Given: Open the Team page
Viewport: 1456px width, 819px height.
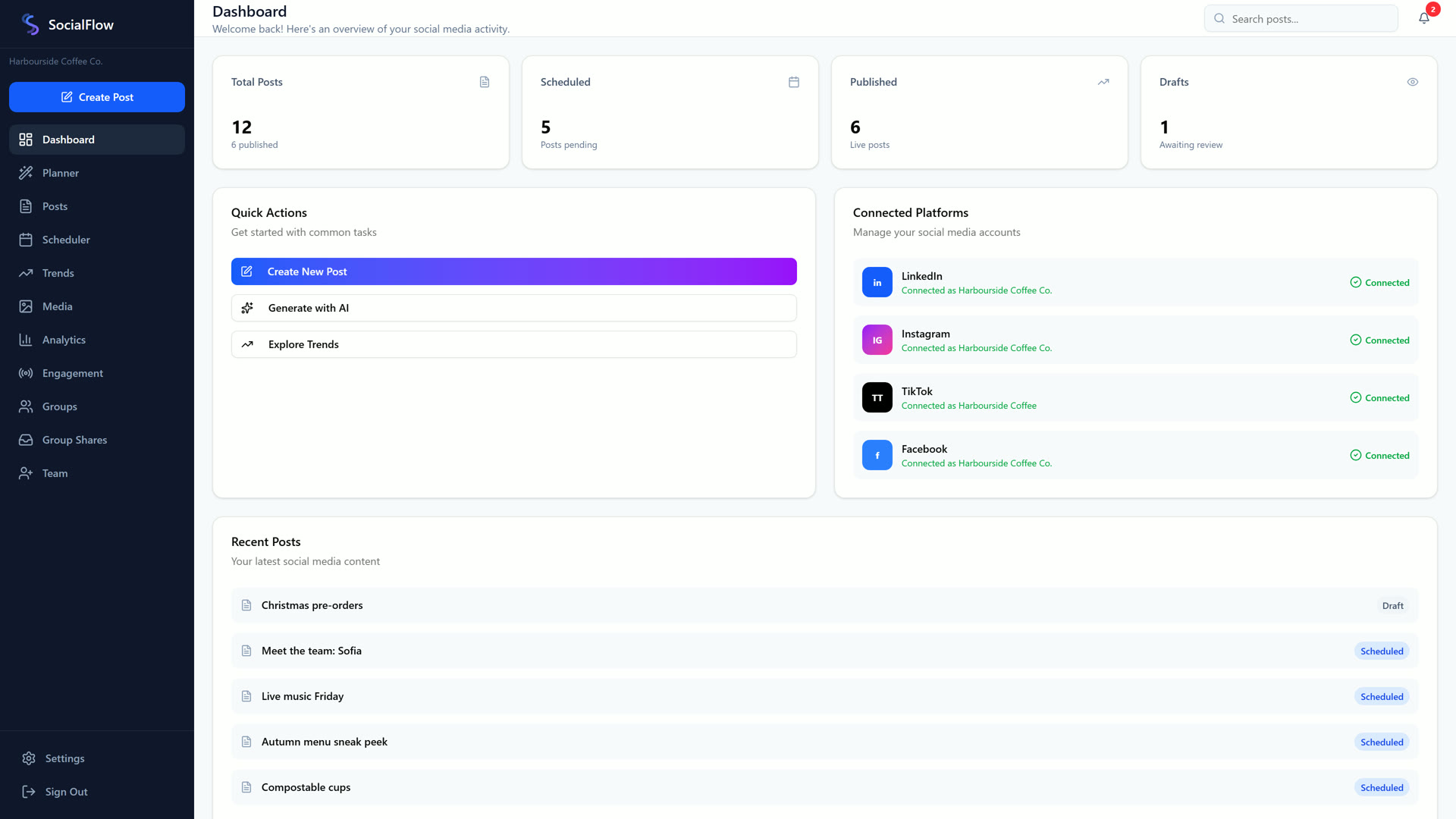Looking at the screenshot, I should click(x=97, y=473).
